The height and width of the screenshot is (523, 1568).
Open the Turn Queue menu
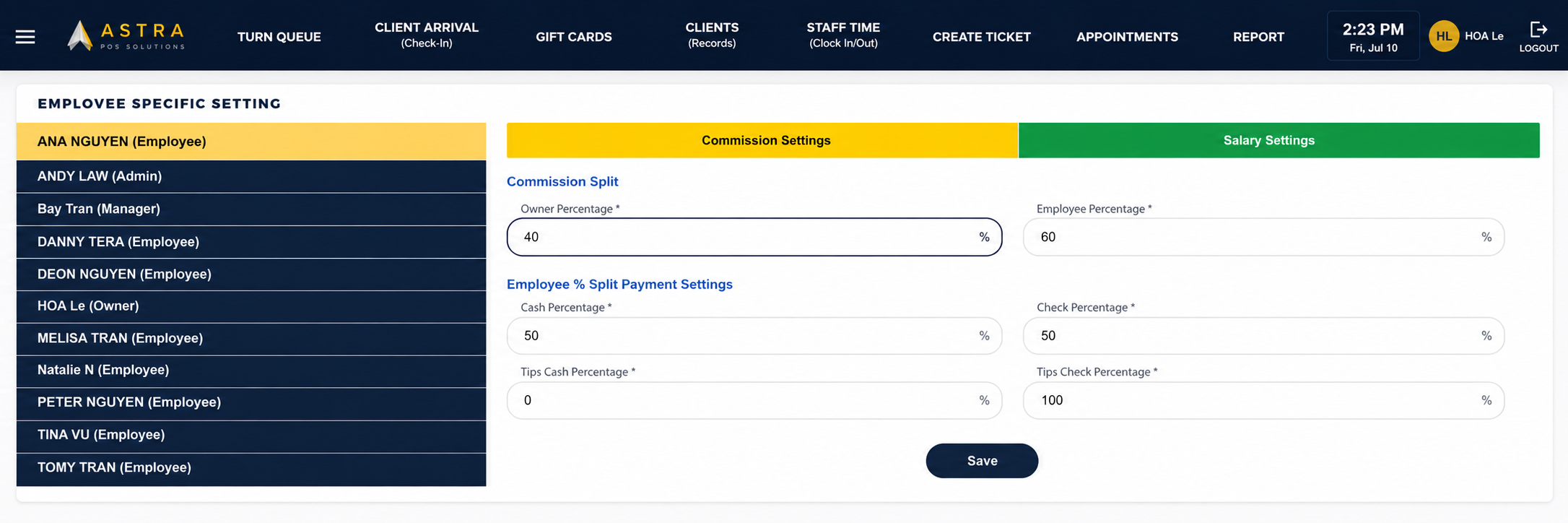pos(279,37)
